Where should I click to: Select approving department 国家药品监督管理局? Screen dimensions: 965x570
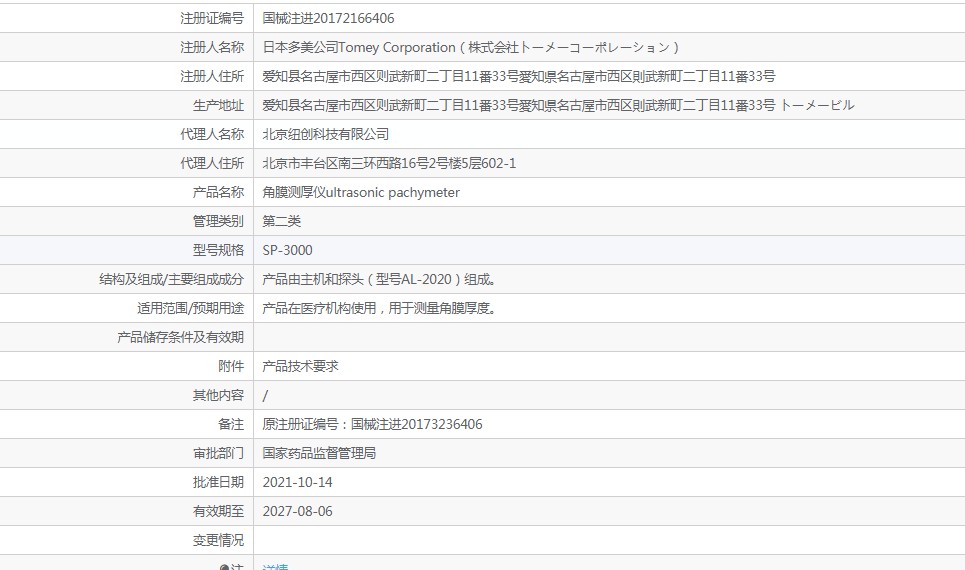pos(319,452)
